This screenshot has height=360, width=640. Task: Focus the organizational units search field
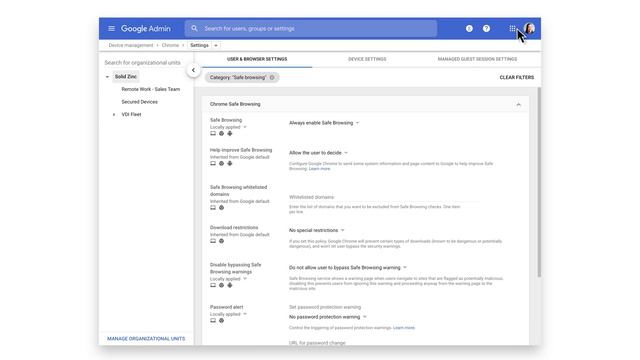142,62
